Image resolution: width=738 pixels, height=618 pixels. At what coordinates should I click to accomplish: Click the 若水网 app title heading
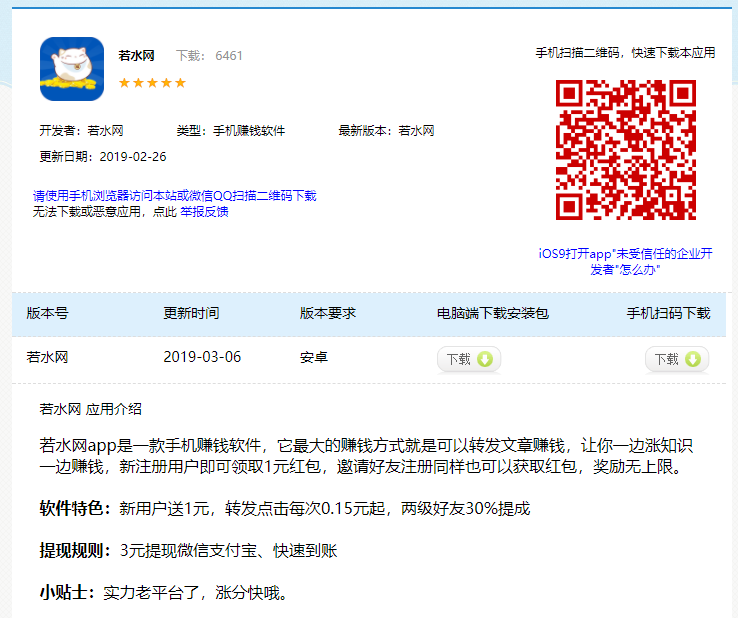point(136,56)
